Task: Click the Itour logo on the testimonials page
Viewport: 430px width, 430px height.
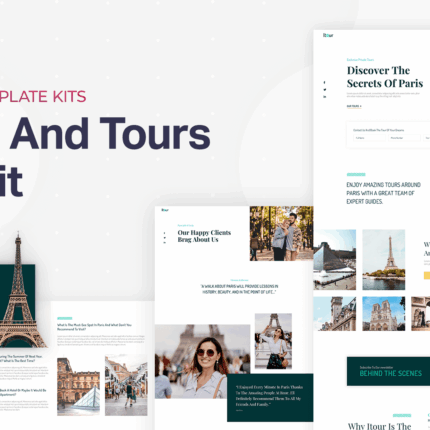Action: pyautogui.click(x=165, y=210)
